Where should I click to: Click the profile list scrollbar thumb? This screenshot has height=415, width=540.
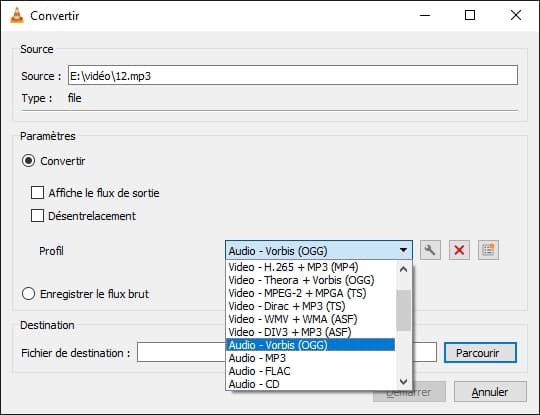click(403, 310)
